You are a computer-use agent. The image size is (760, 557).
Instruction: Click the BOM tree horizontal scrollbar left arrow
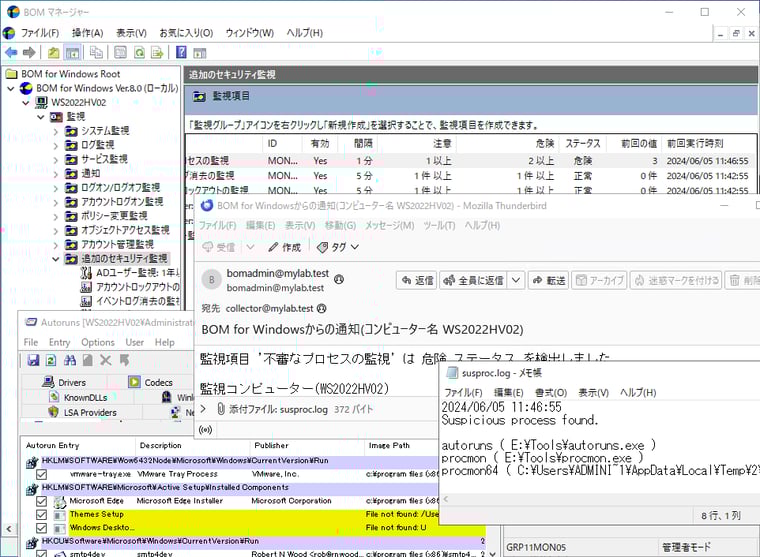[9, 528]
